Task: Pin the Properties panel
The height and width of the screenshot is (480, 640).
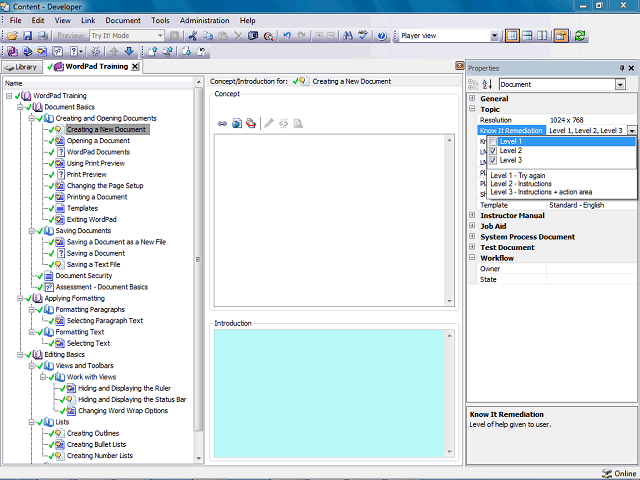Action: (622, 68)
